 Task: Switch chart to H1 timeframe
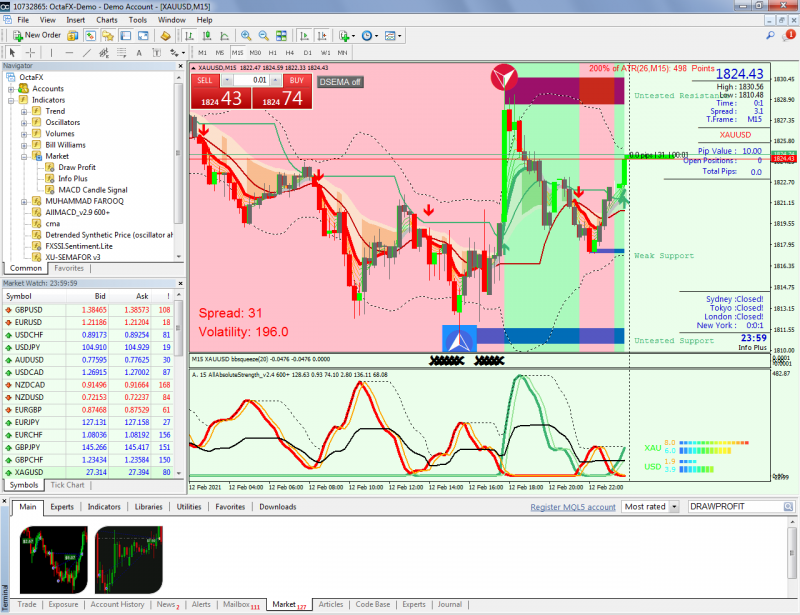tap(272, 53)
